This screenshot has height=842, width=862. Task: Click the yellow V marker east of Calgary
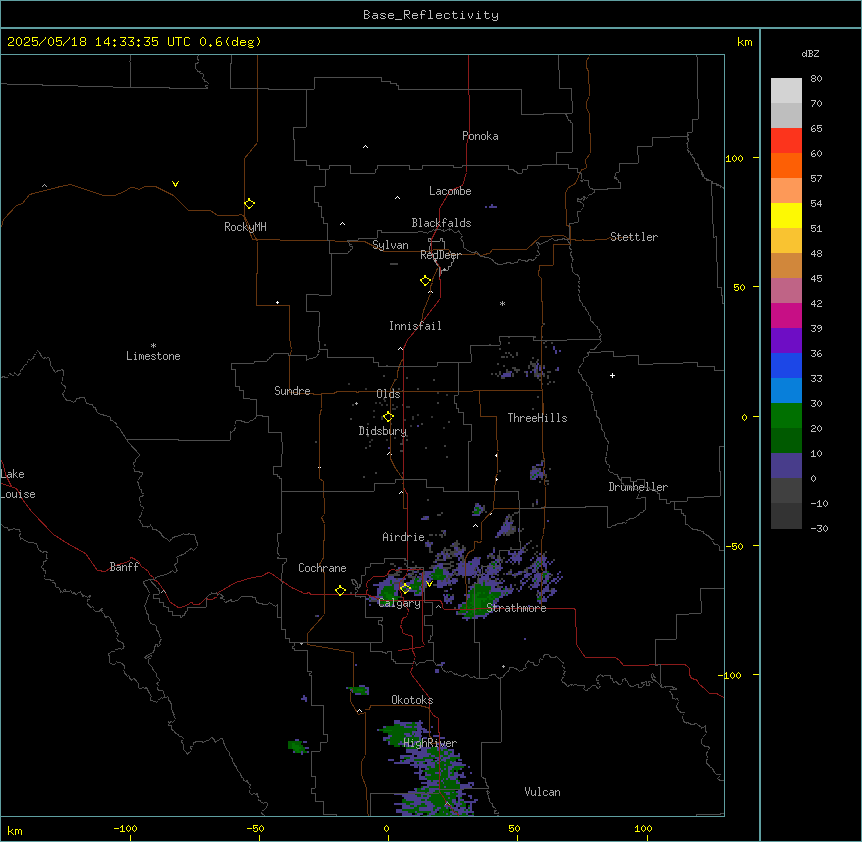click(429, 584)
